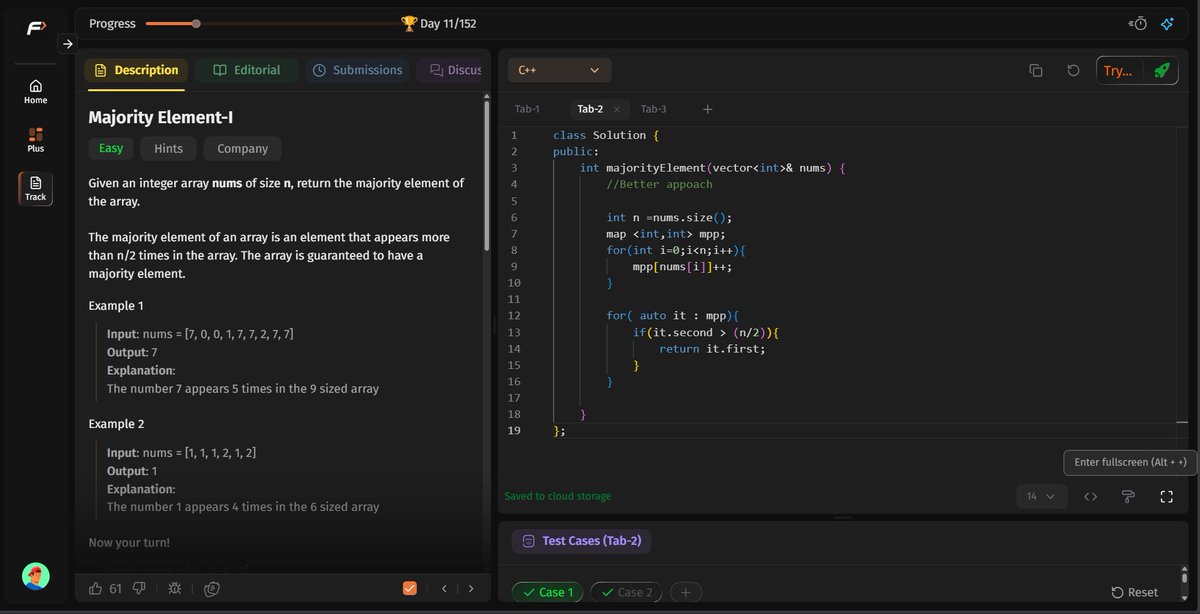
Task: Select test Case 1
Action: point(547,592)
